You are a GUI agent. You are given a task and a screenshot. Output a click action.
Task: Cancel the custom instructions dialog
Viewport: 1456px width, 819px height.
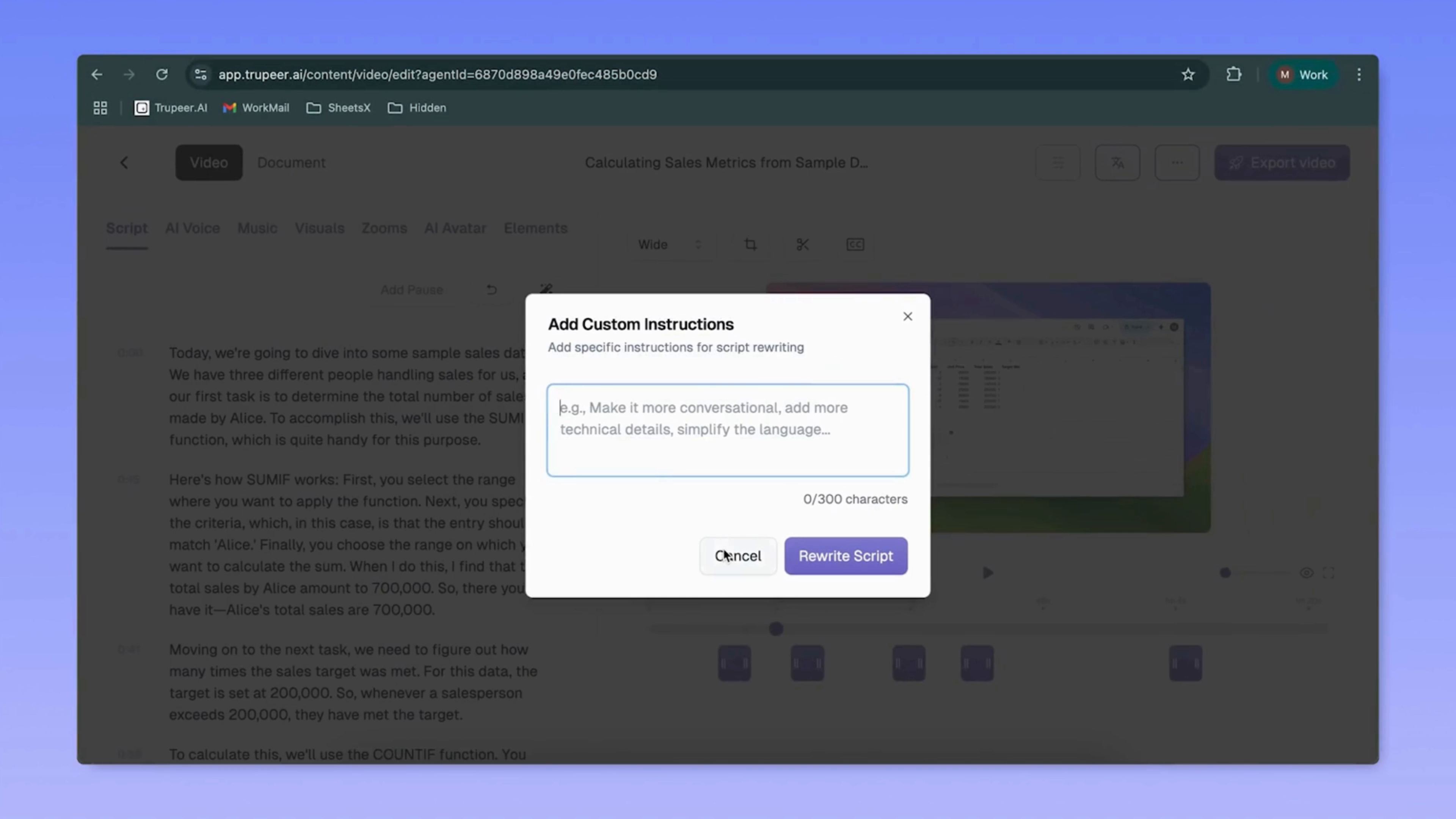(x=737, y=555)
